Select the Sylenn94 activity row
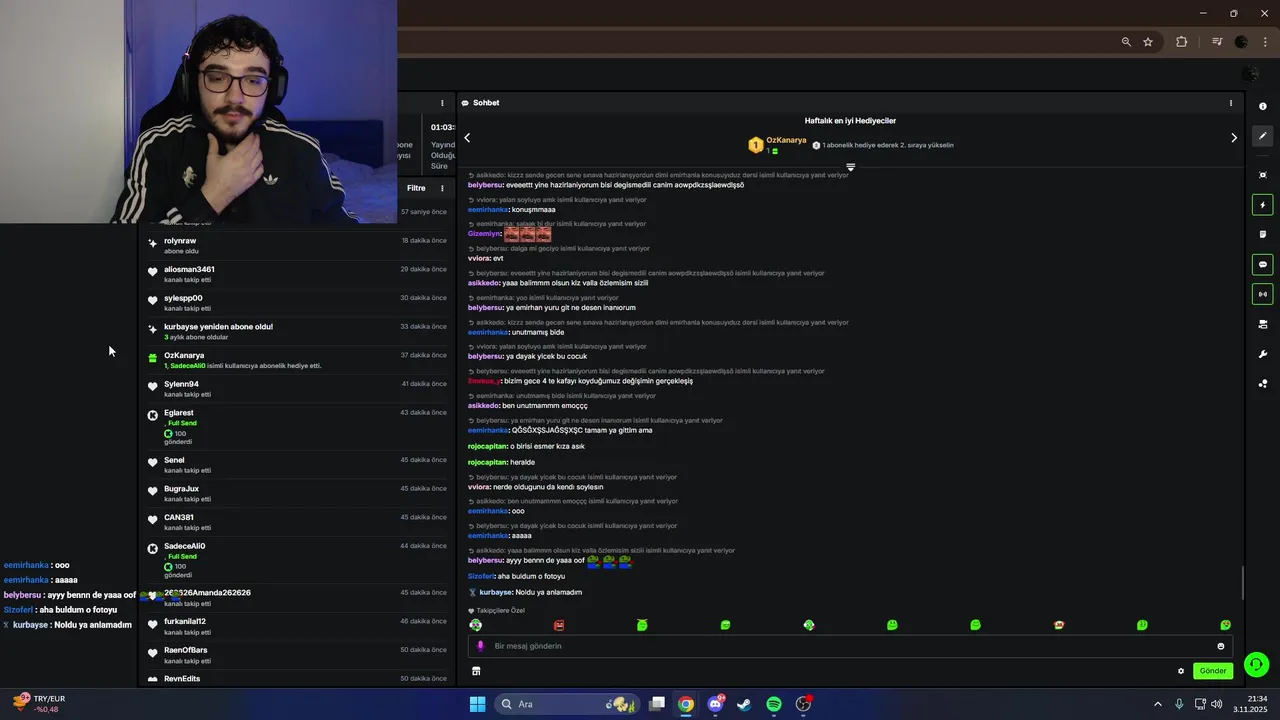Viewport: 1280px width, 720px height. tap(298, 388)
